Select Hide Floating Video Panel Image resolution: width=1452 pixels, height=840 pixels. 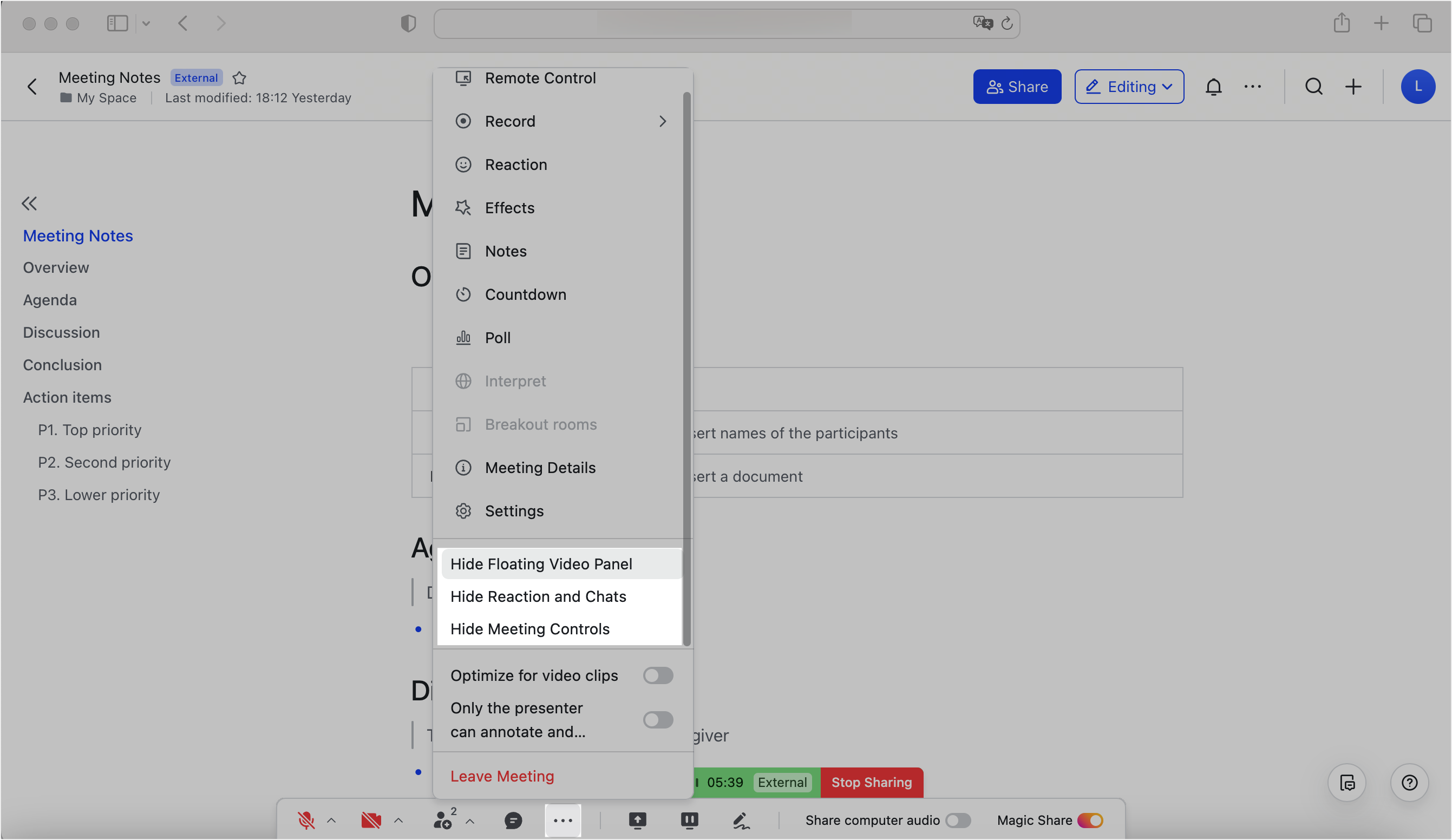coord(541,564)
